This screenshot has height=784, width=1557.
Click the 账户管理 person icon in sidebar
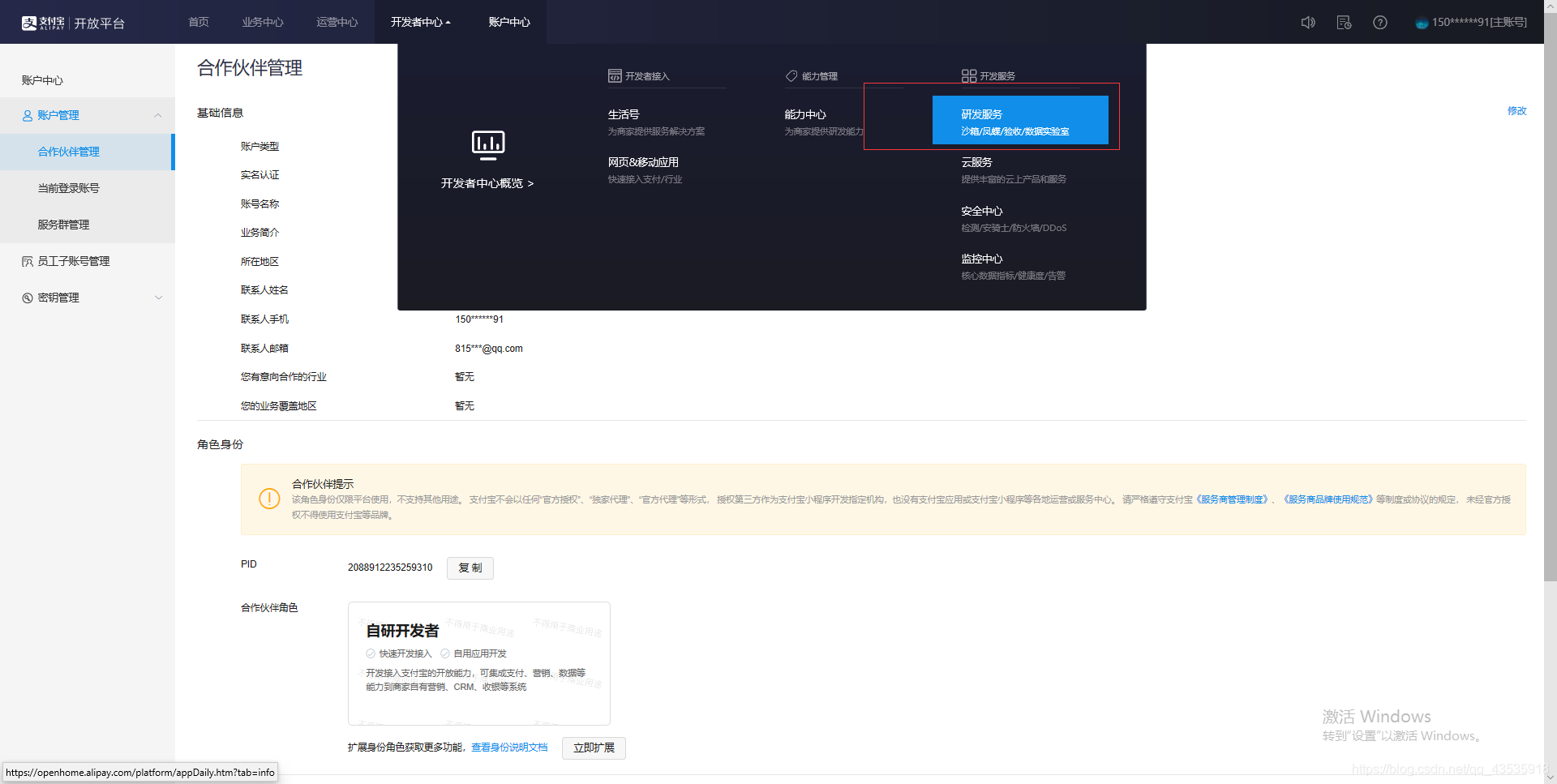pos(28,116)
